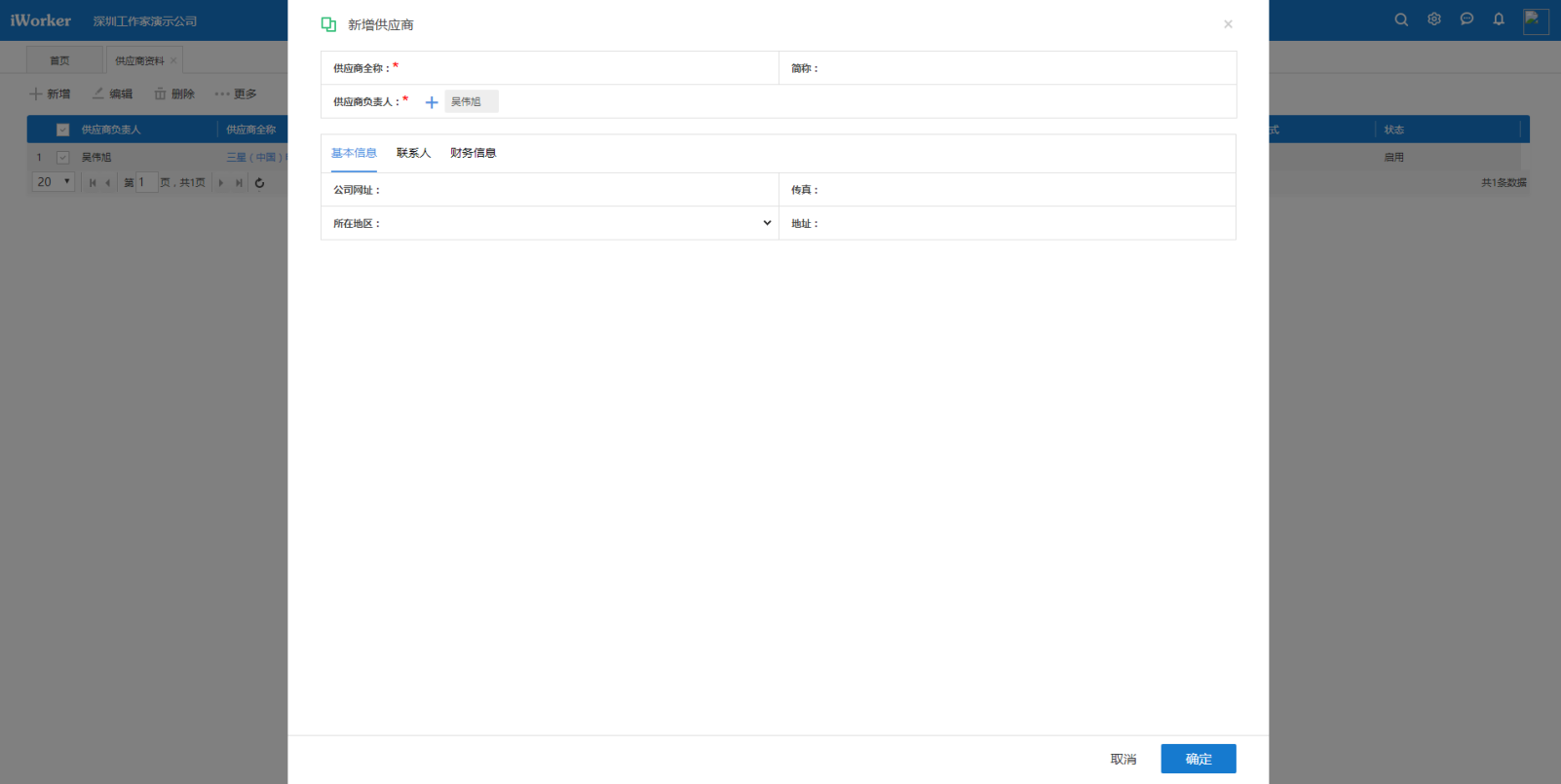This screenshot has height=784, width=1561.
Task: Close the 新增供应商 dialog
Action: [x=1228, y=24]
